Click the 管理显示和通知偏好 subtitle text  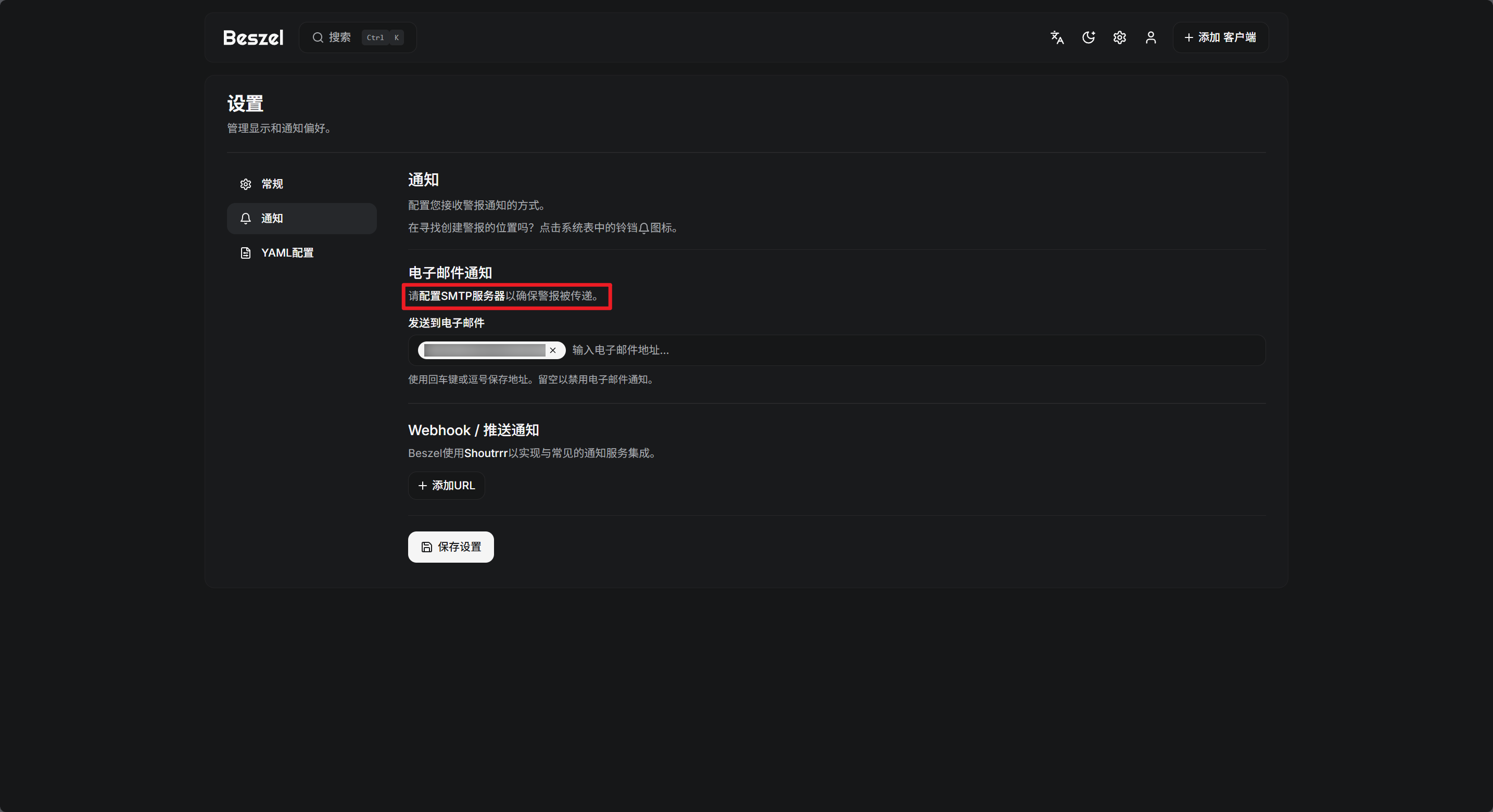(x=279, y=128)
